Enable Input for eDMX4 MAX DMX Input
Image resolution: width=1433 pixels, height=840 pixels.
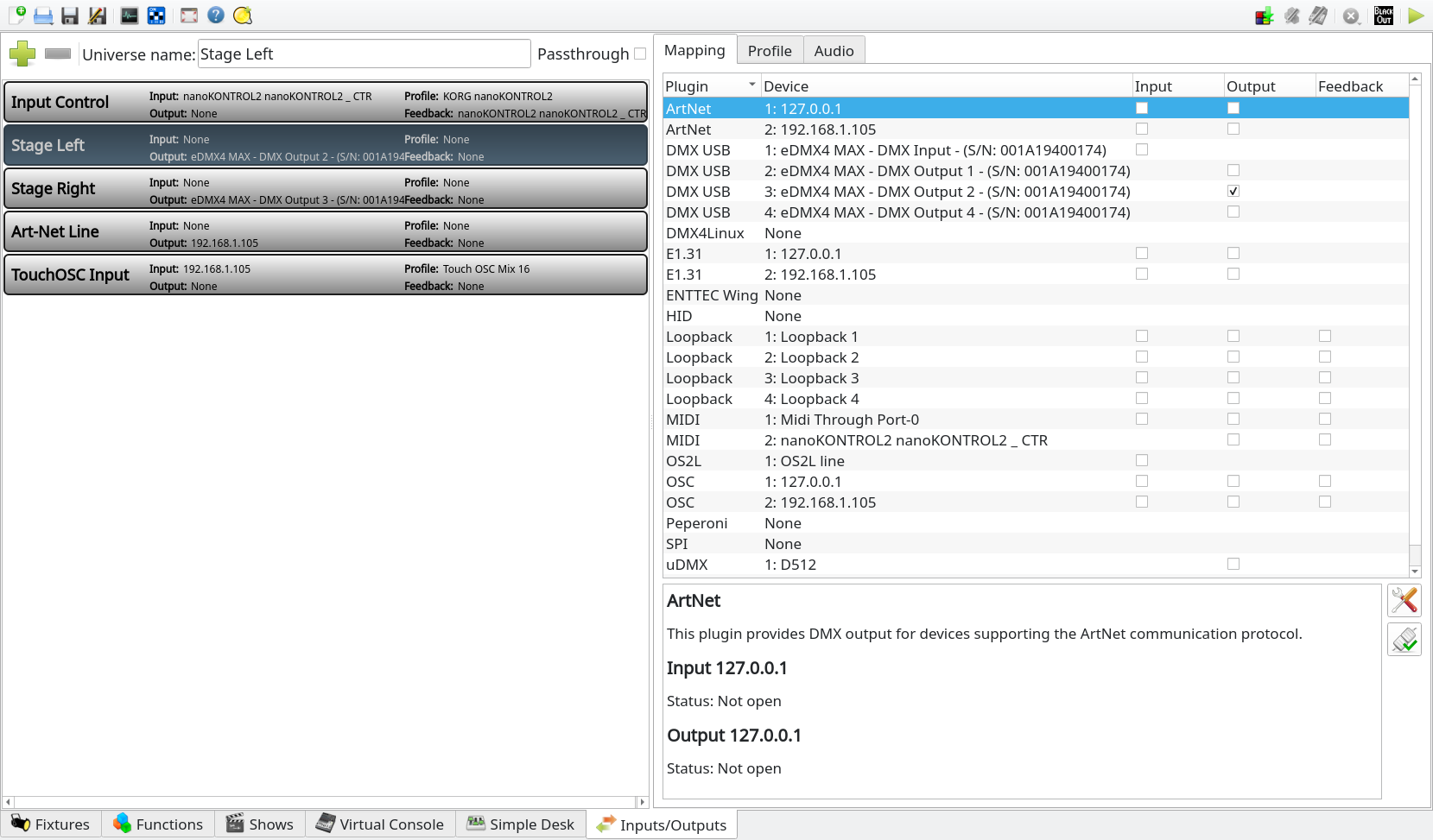1142,149
